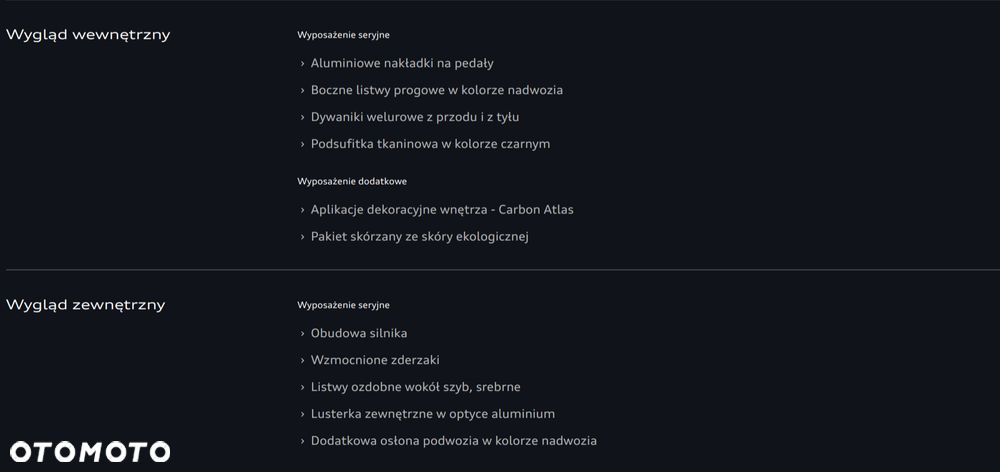Viewport: 1000px width, 472px height.
Task: Select the Wygląd wewnętrzny section heading
Action: tap(88, 35)
